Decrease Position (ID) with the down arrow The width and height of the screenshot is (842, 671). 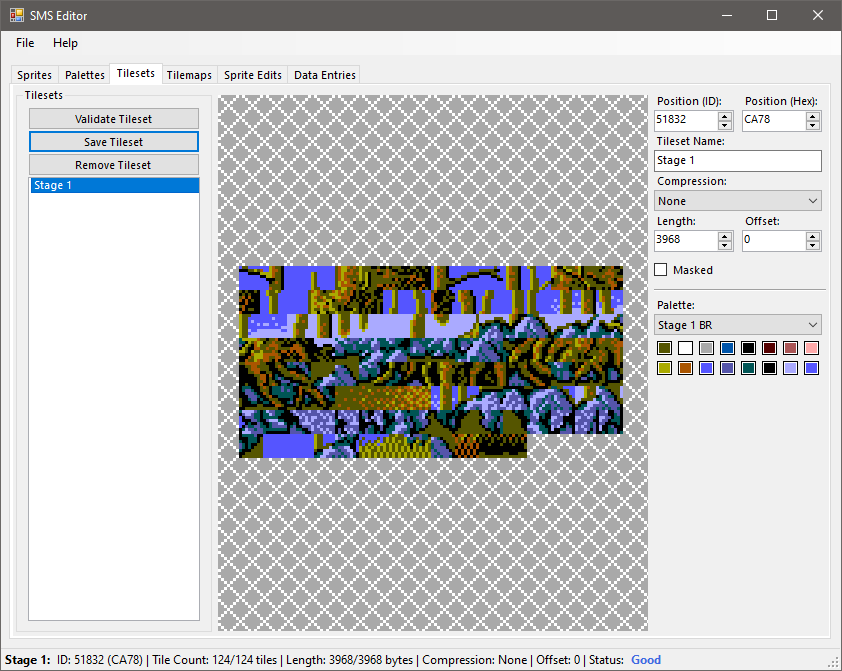point(725,126)
